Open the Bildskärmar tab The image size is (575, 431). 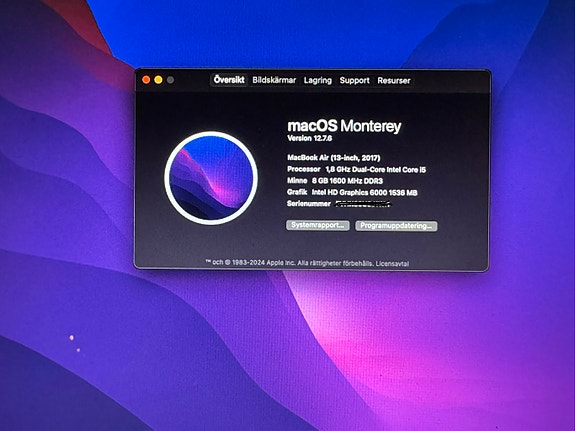tap(274, 80)
